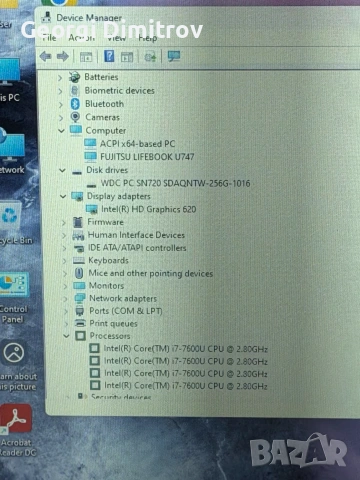The height and width of the screenshot is (480, 360).
Task: Open the Help question-mark toolbar icon
Action: (x=109, y=56)
